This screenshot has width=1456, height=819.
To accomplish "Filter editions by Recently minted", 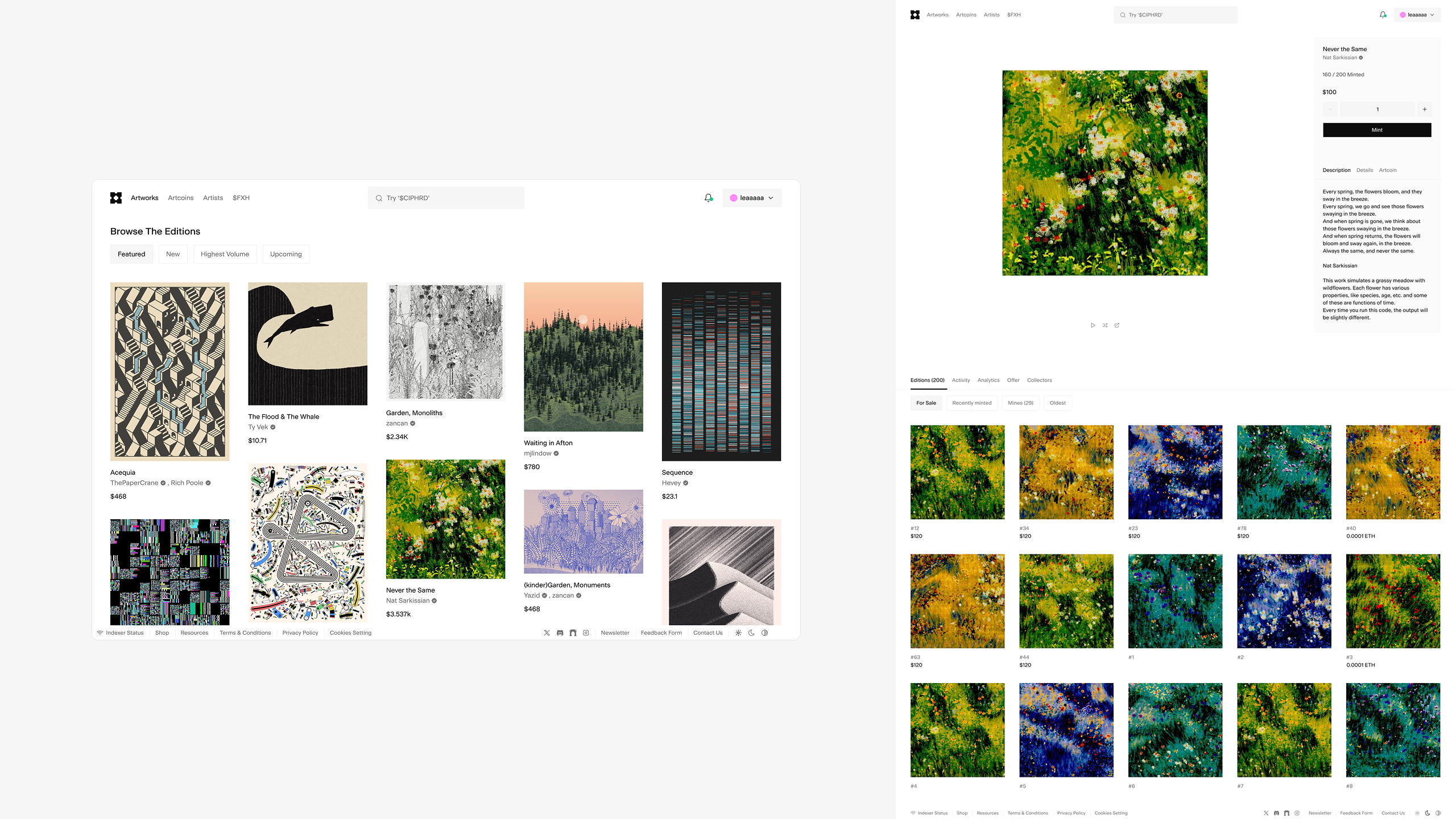I will pyautogui.click(x=971, y=403).
